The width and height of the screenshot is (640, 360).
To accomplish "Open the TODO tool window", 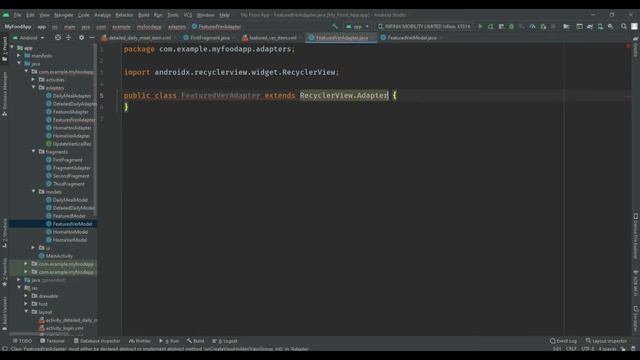I will 22,341.
